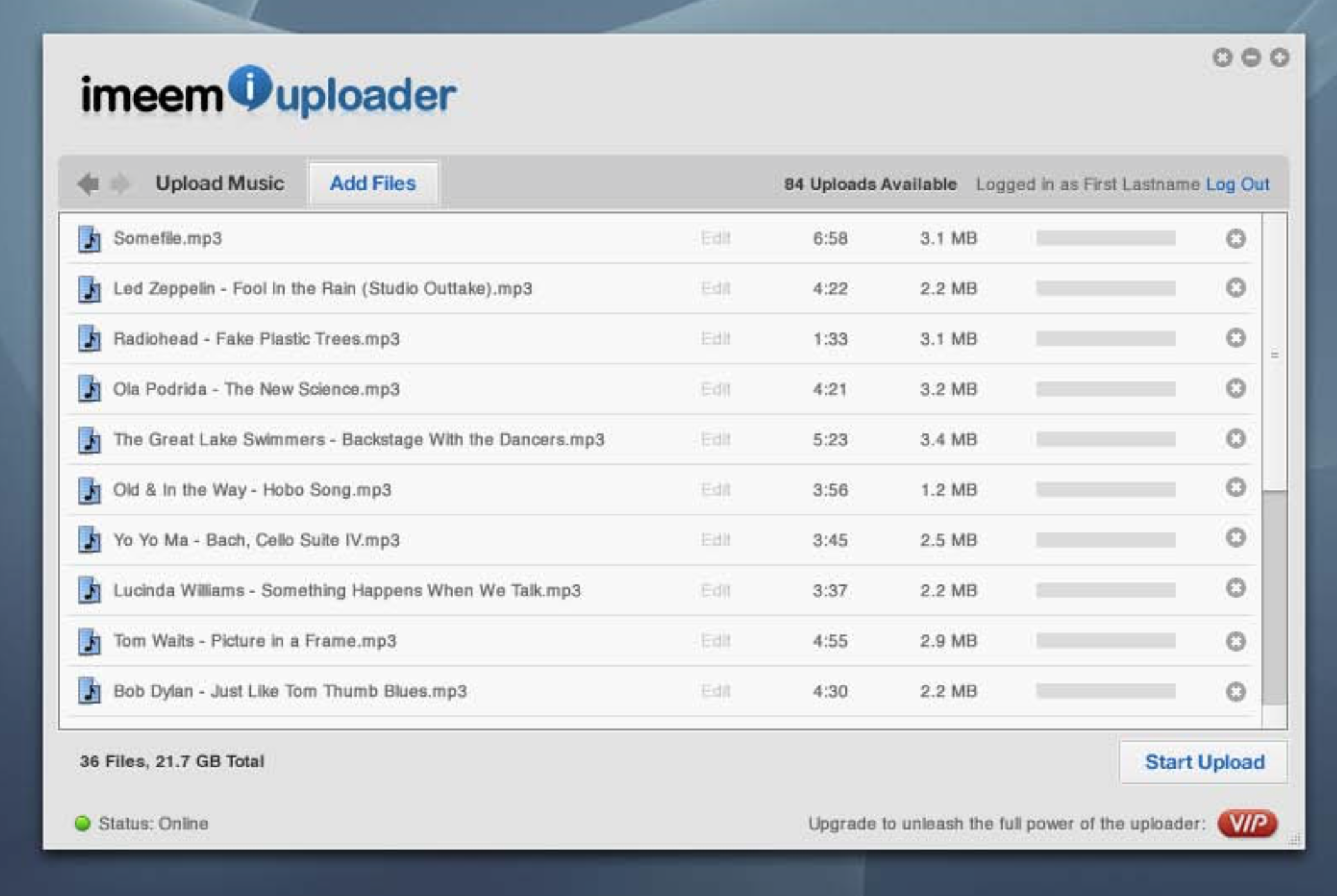
Task: Remove Led Zeppelin Fool In the Rain file
Action: (x=1235, y=287)
